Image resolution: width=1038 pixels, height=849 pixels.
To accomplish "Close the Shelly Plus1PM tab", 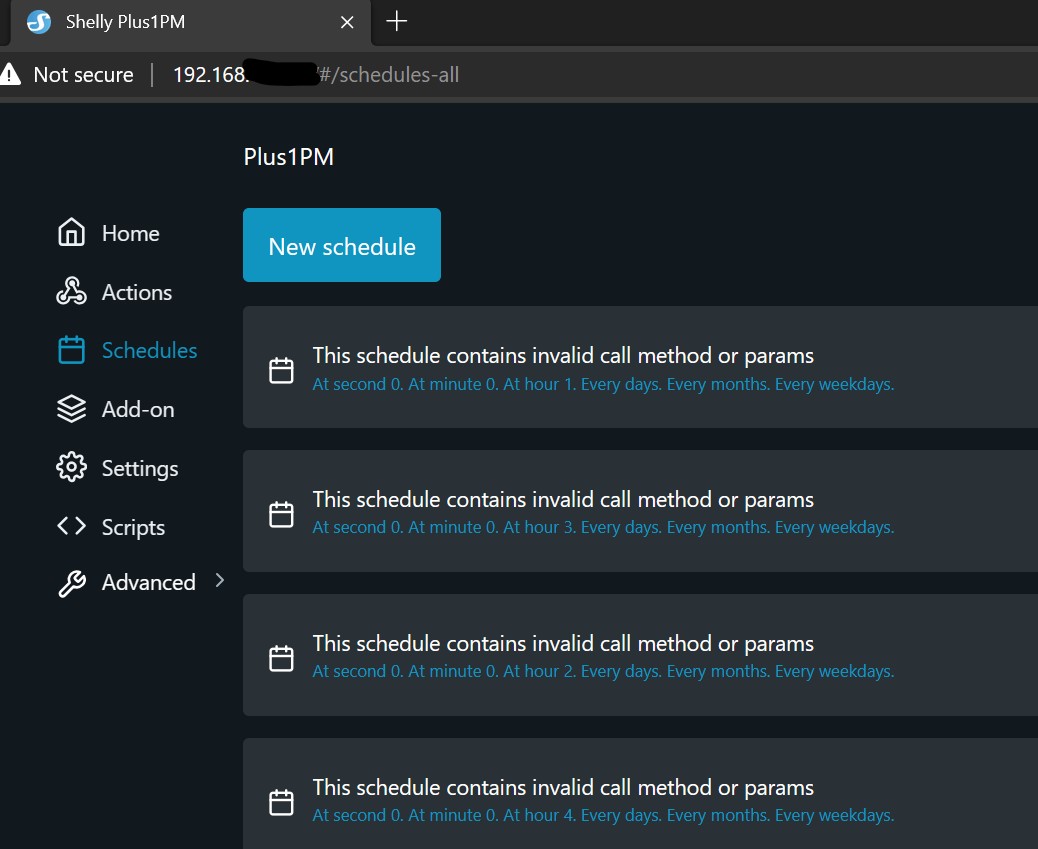I will [x=347, y=23].
